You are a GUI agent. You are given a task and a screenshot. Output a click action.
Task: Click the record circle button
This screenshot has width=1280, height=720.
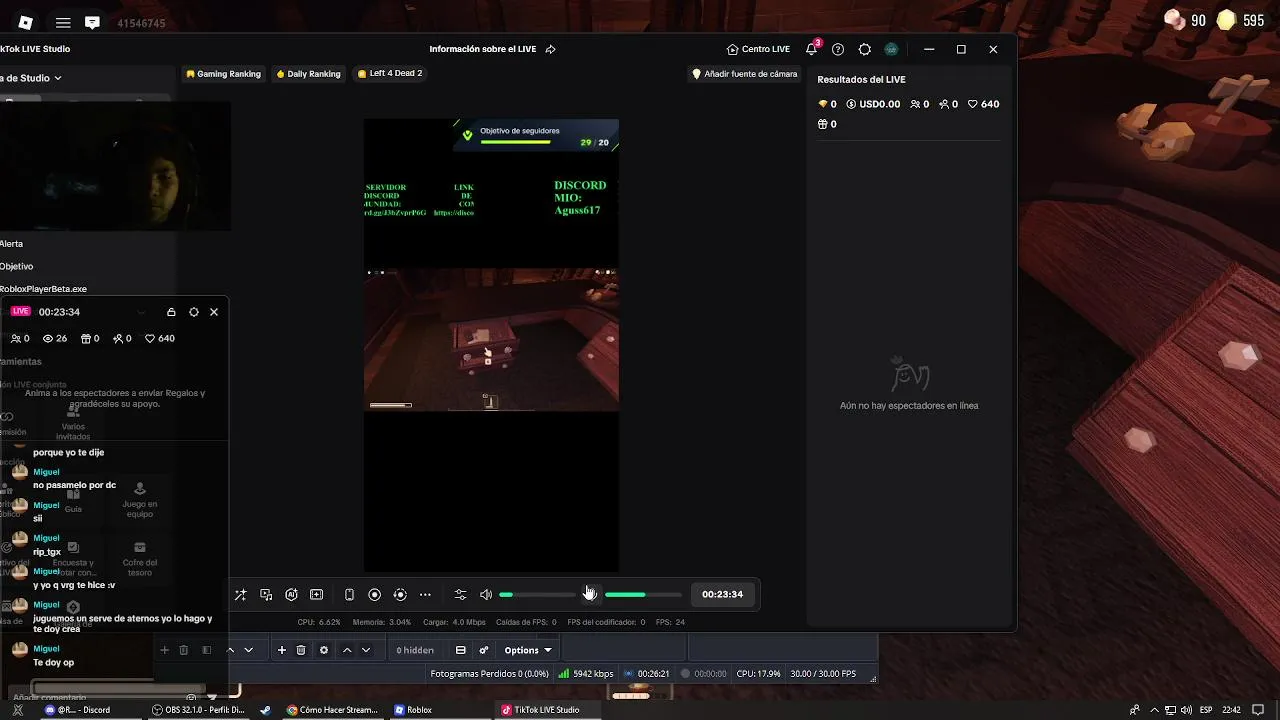tap(375, 594)
